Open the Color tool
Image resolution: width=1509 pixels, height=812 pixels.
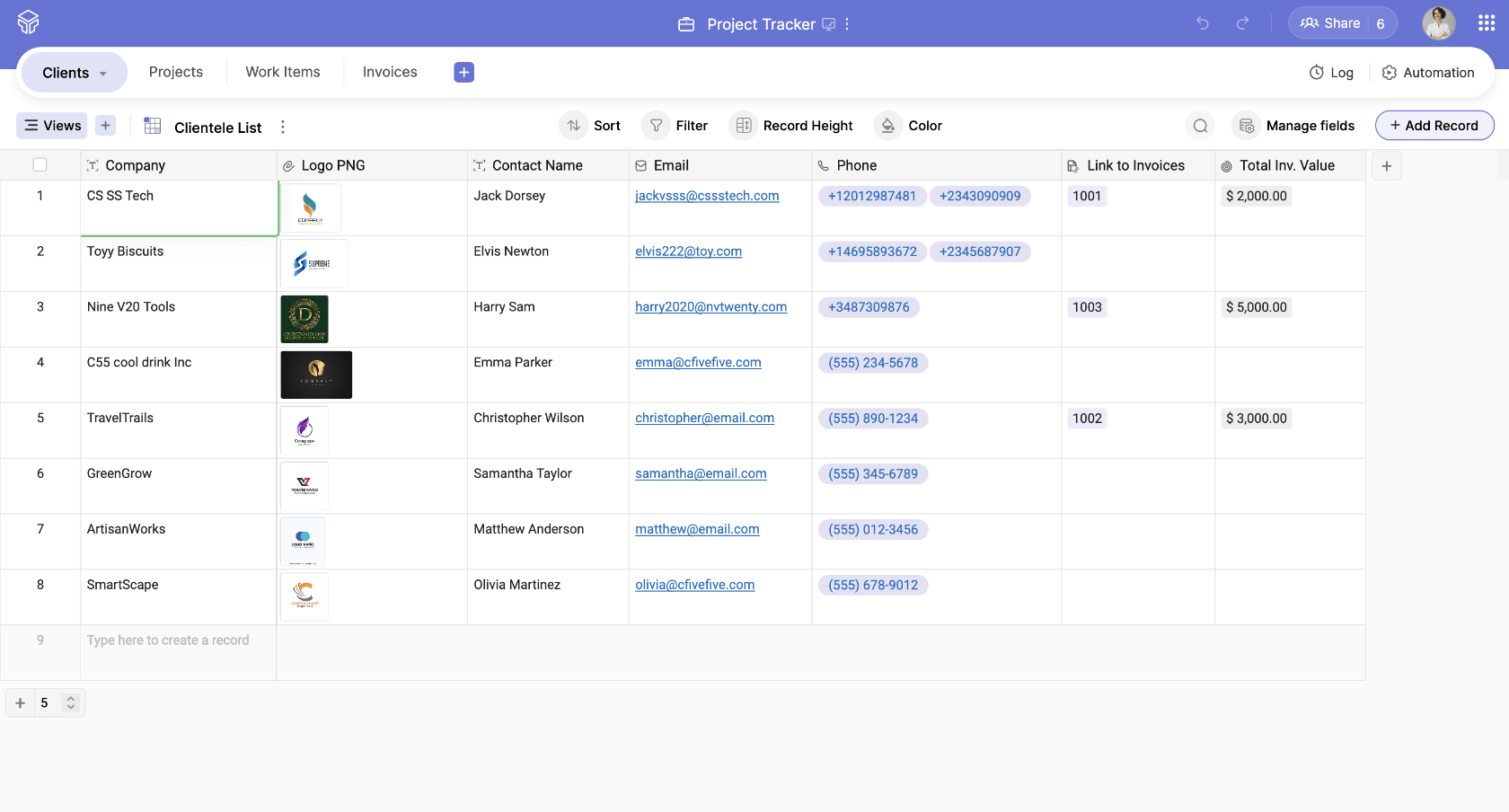point(908,126)
